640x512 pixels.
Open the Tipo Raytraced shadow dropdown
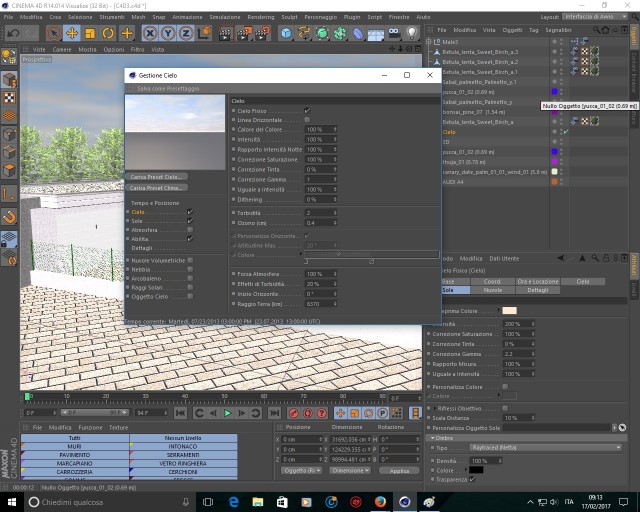click(546, 448)
